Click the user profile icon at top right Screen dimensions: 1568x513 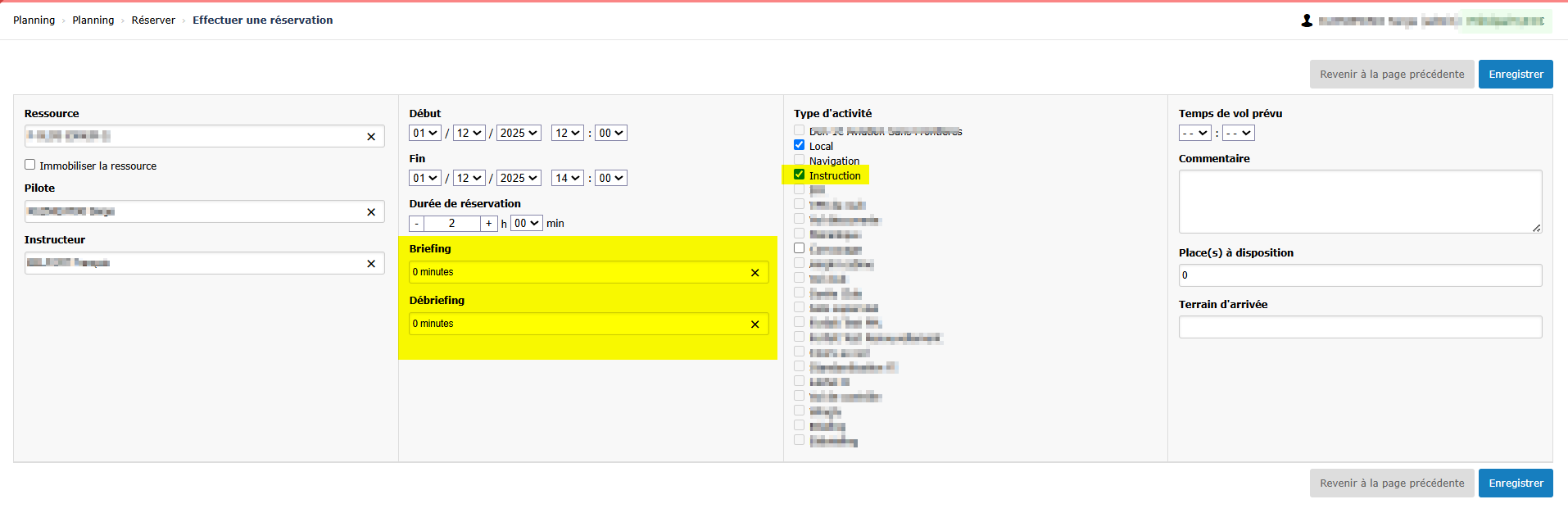tap(1307, 20)
